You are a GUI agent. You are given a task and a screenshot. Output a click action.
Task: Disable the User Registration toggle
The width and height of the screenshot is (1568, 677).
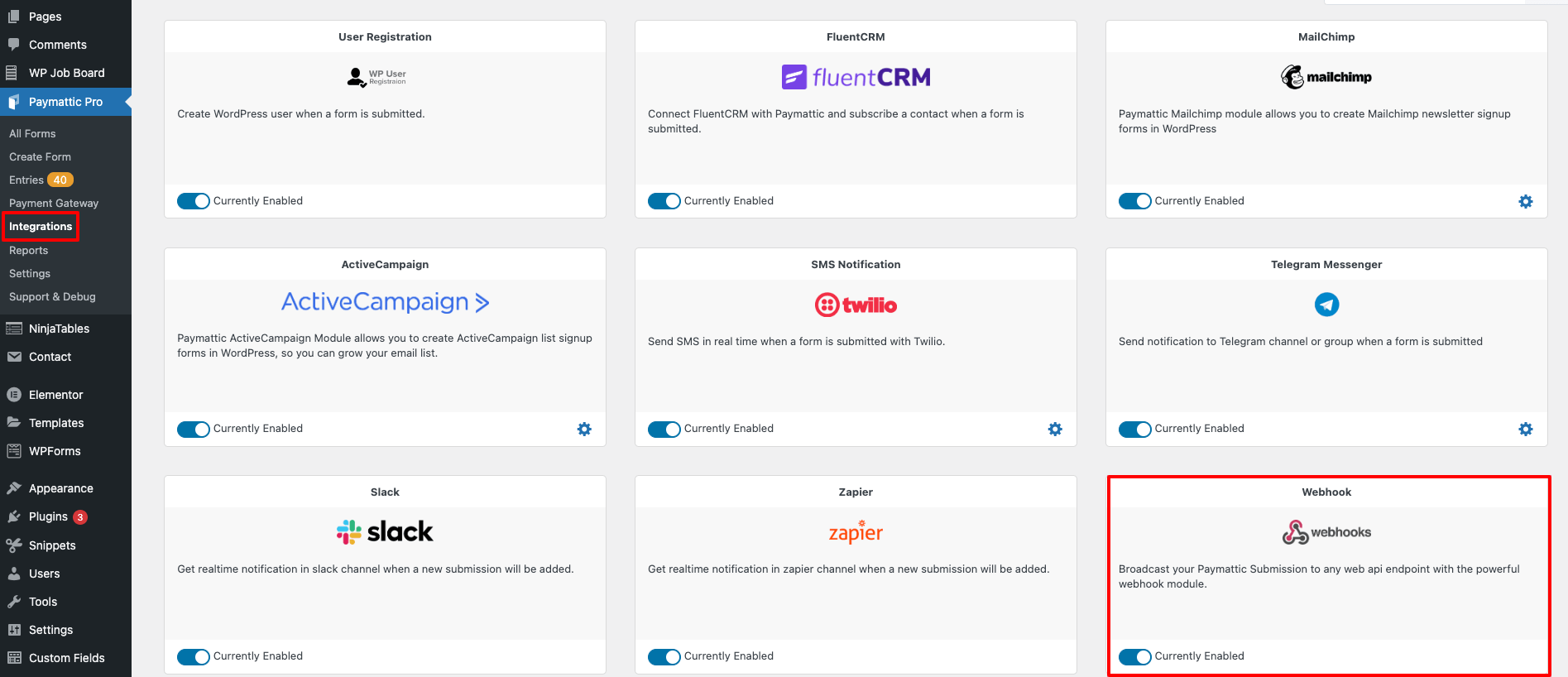194,201
